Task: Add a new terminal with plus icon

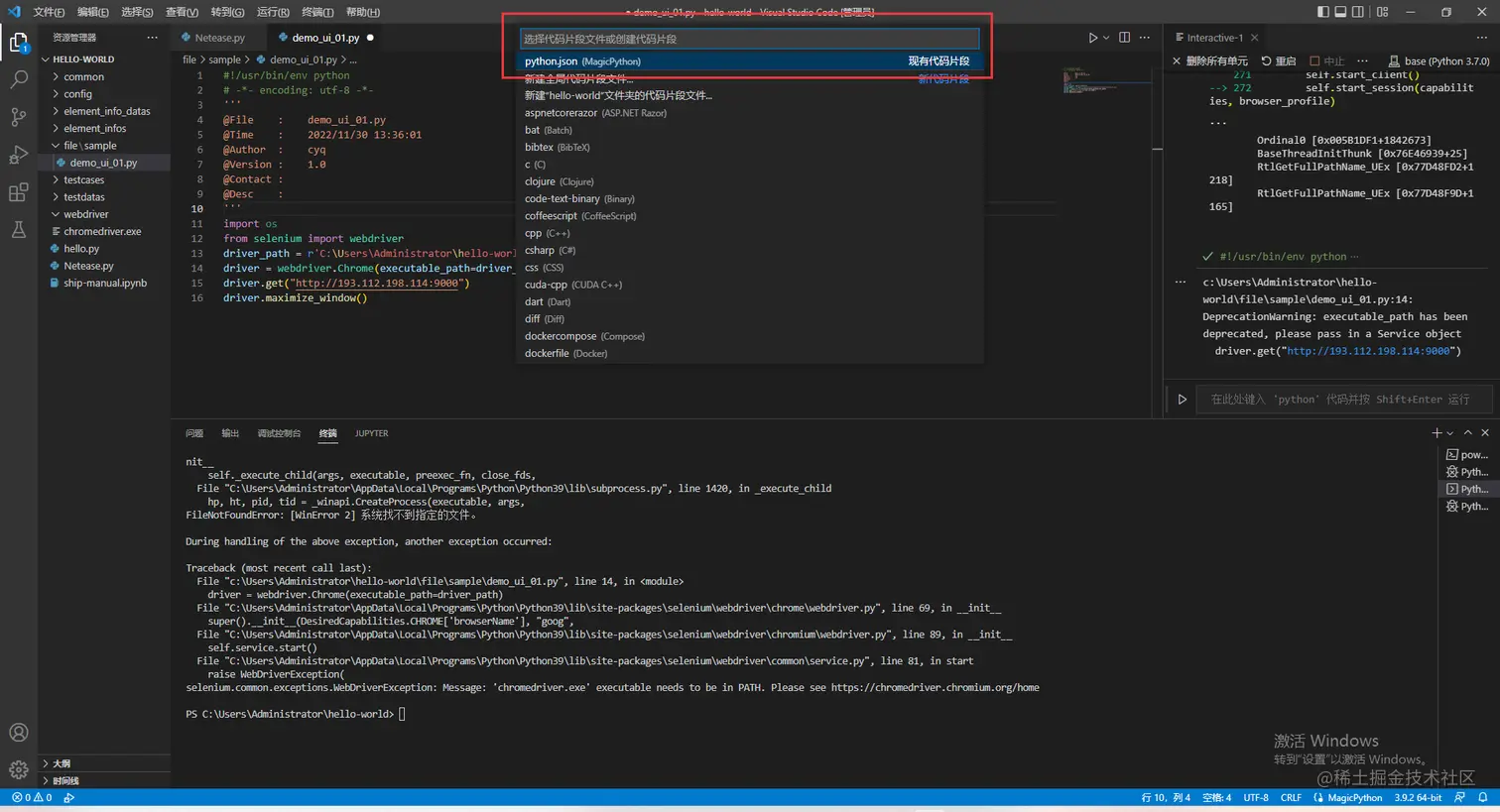Action: (x=1436, y=433)
